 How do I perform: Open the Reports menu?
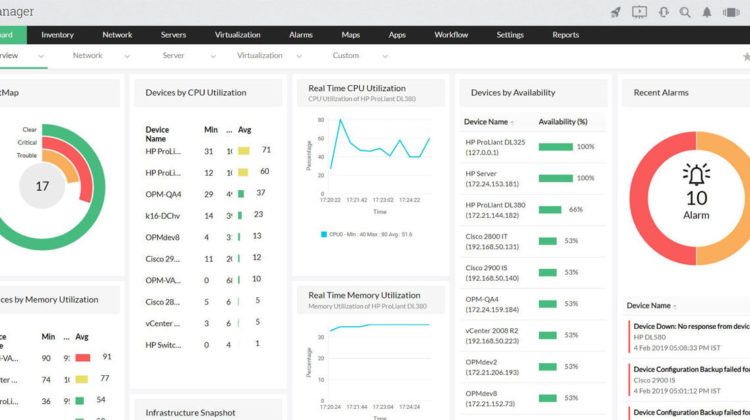click(x=565, y=35)
